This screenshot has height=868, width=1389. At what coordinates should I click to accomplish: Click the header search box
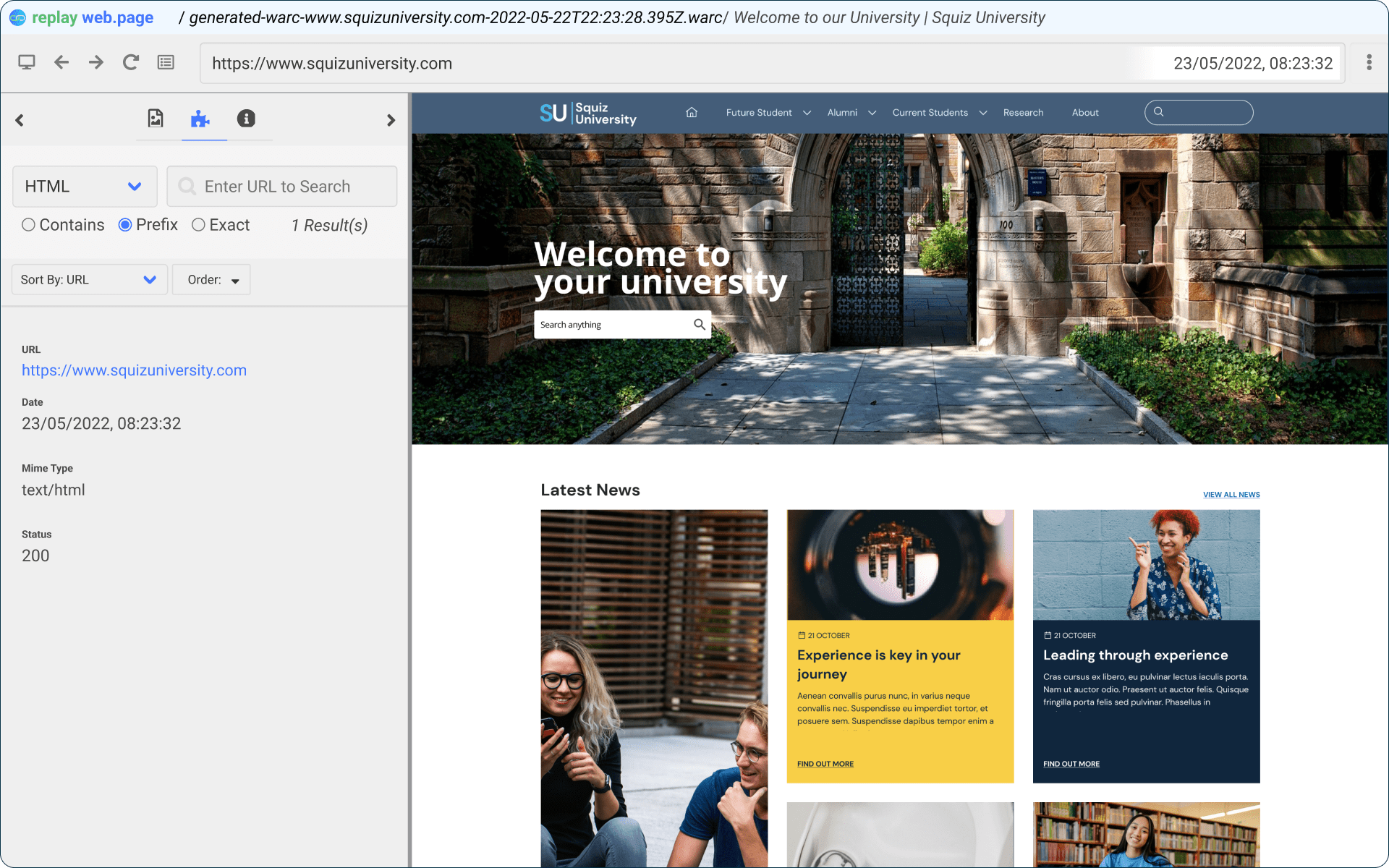click(x=1199, y=112)
